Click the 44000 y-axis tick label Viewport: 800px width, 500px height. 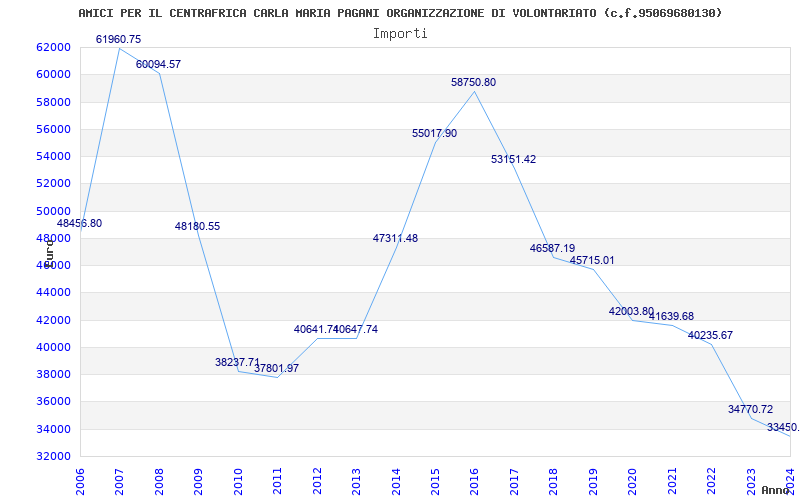53,293
